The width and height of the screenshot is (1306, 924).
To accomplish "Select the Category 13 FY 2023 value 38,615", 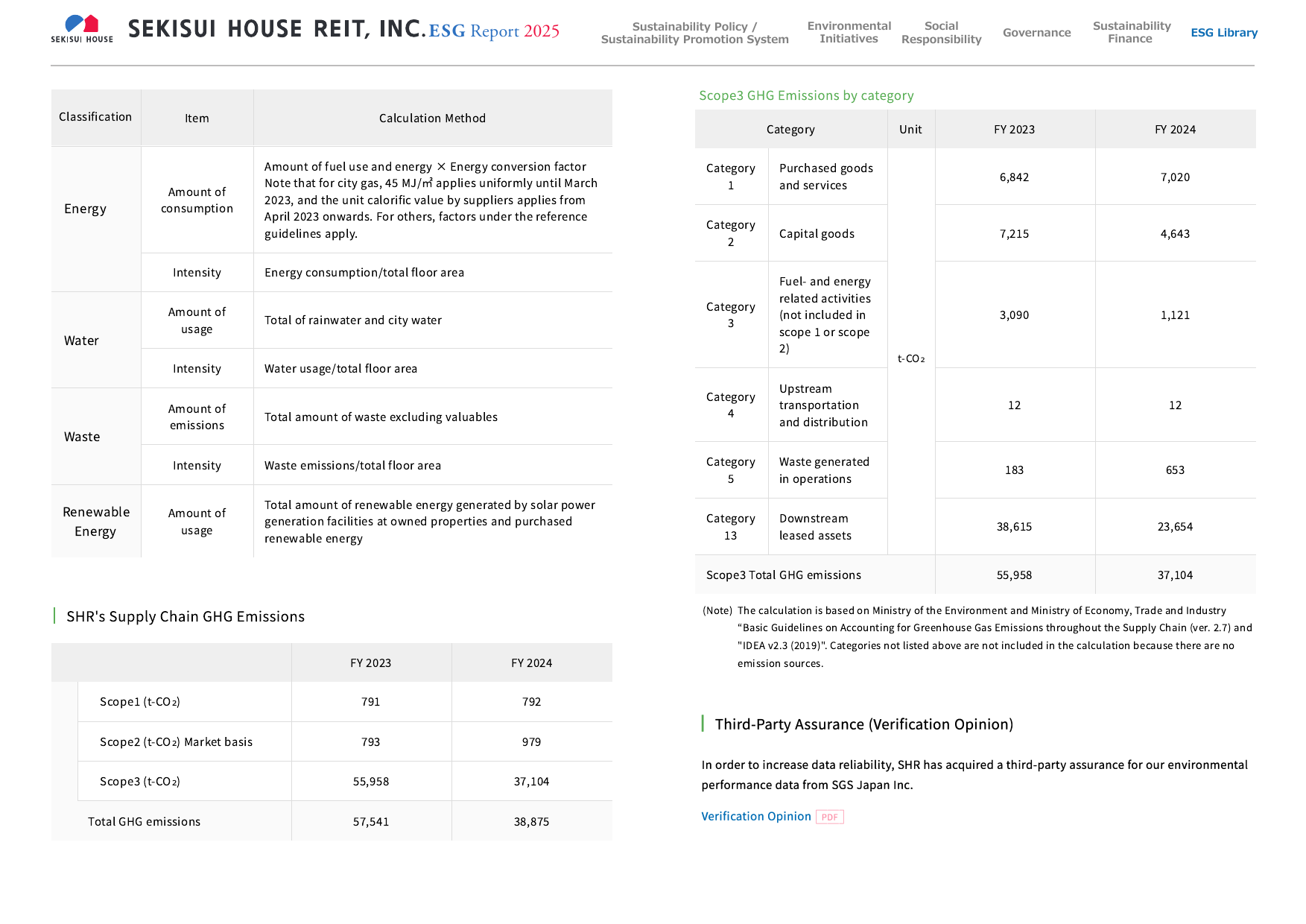I will click(1014, 527).
